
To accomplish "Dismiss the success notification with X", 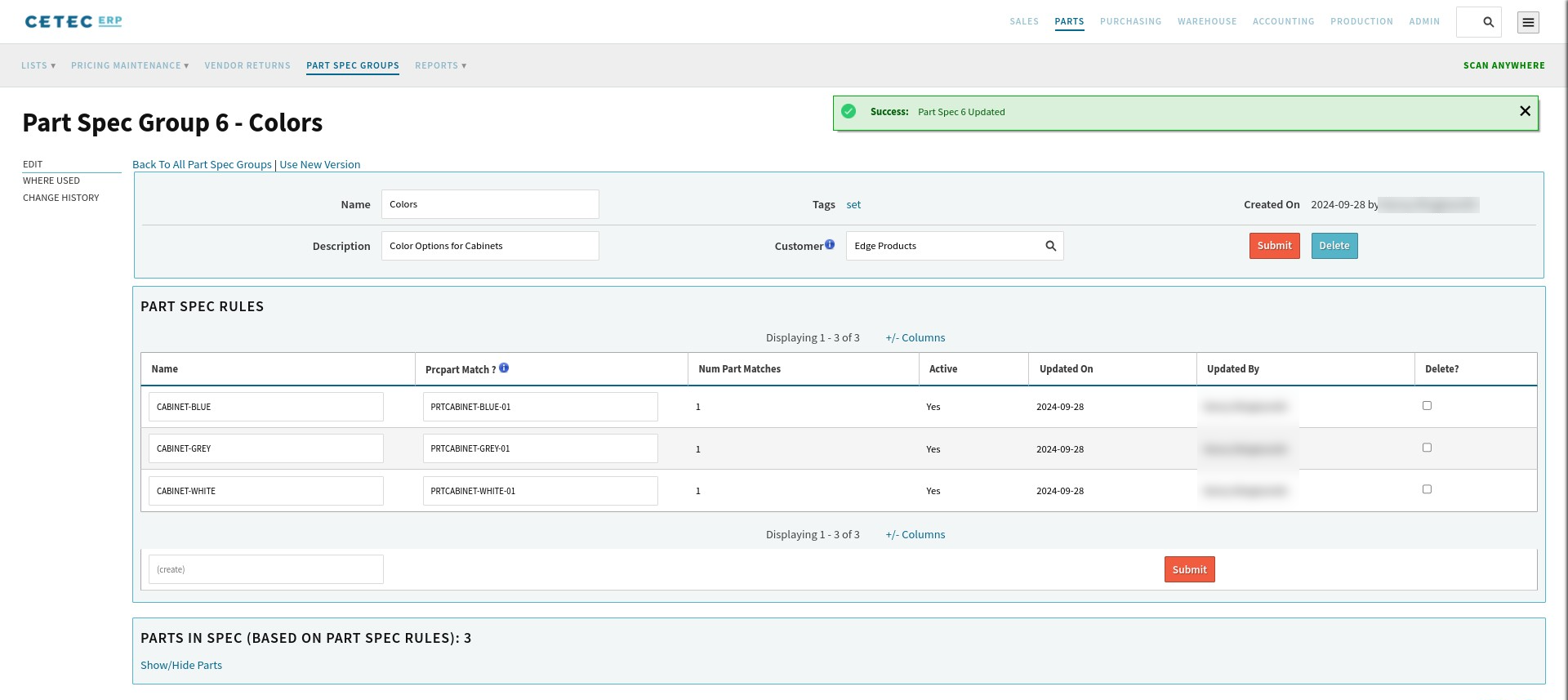I will click(1525, 111).
